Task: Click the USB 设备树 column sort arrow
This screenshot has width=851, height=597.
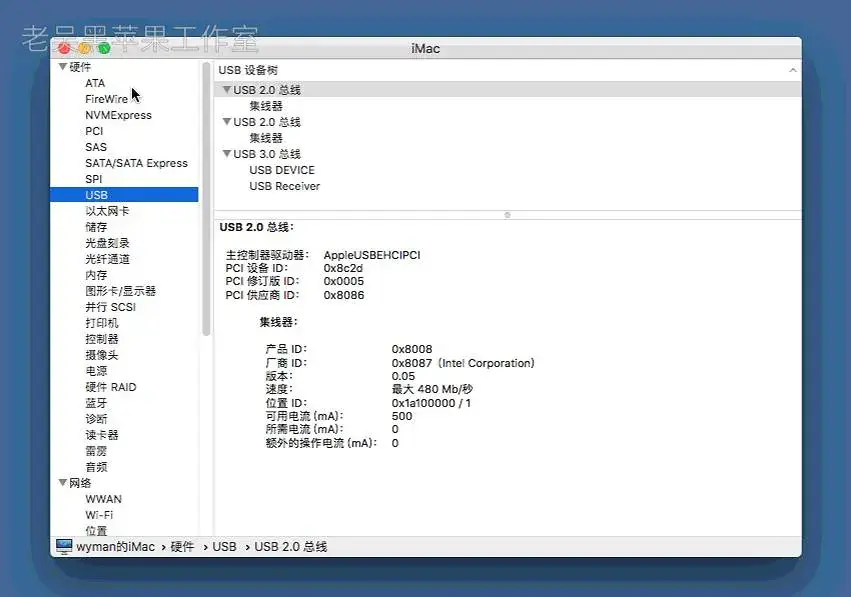Action: 792,70
